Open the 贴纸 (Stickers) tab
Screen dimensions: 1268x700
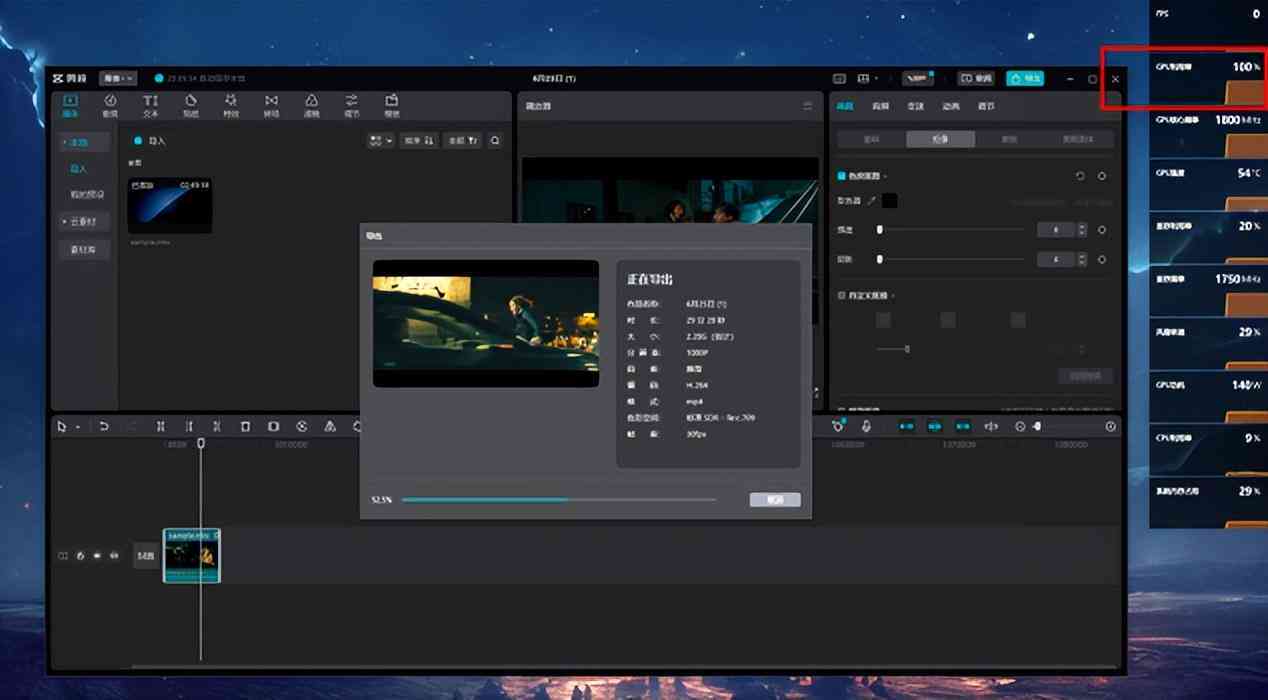coord(190,106)
